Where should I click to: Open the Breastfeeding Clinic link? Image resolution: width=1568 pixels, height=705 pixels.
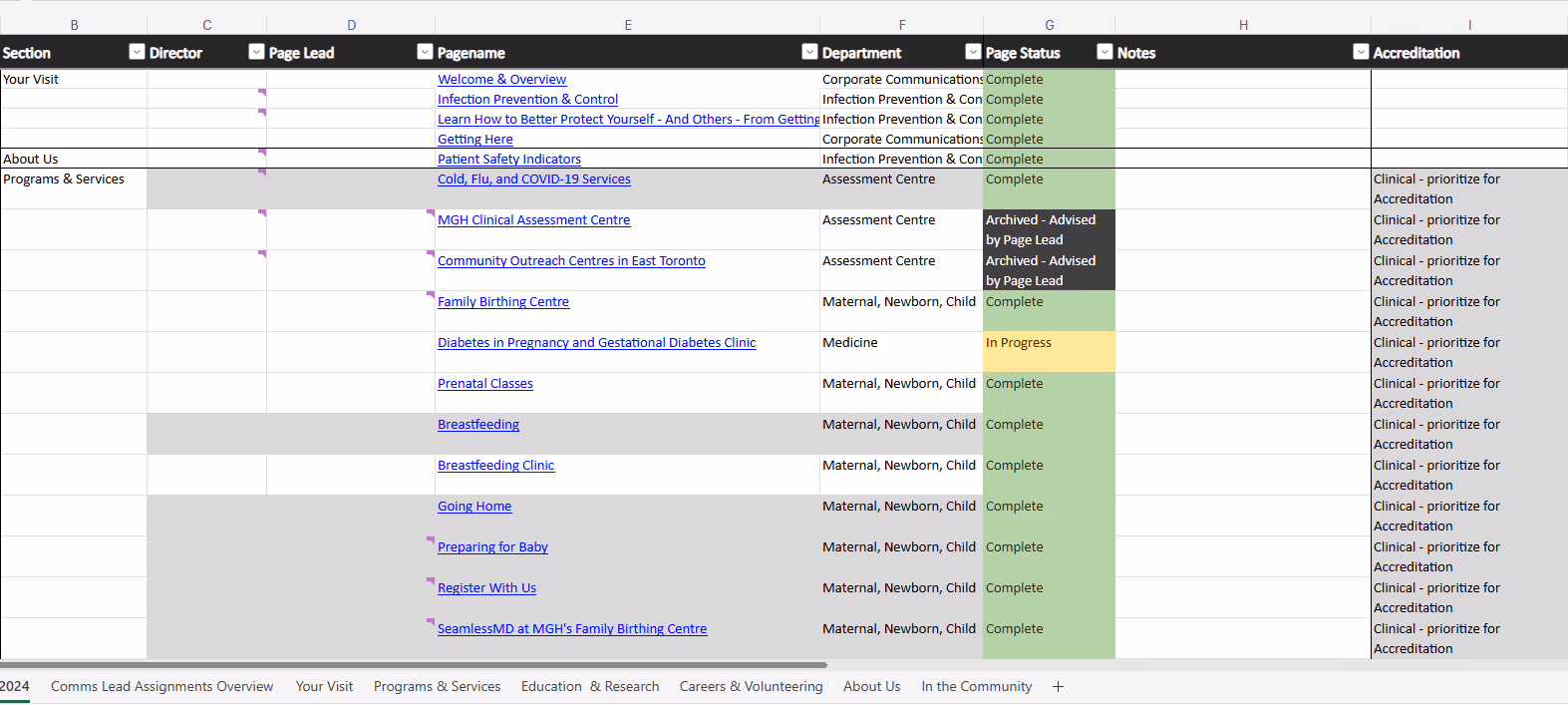point(495,465)
